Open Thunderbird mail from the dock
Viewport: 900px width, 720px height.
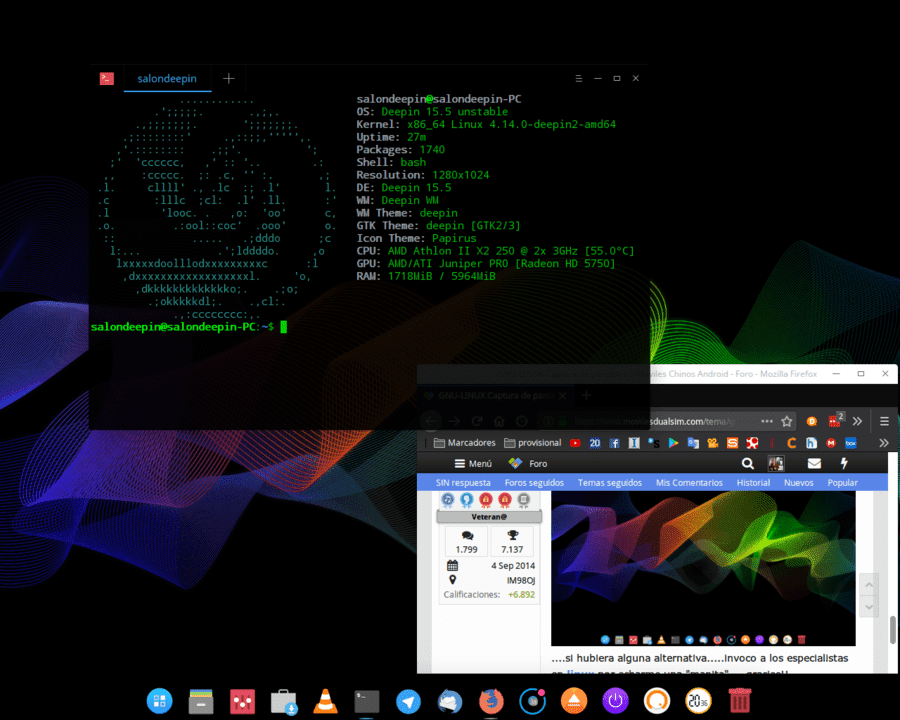[450, 701]
